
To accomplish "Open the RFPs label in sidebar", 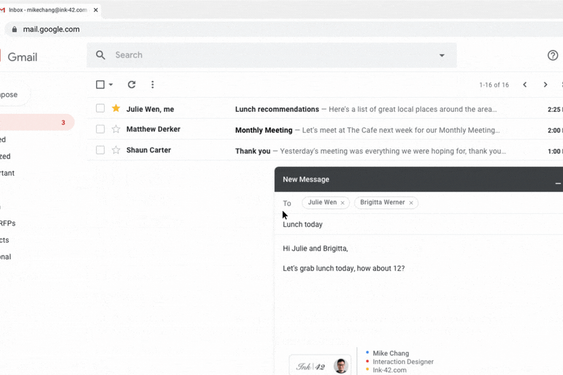I will [8, 223].
